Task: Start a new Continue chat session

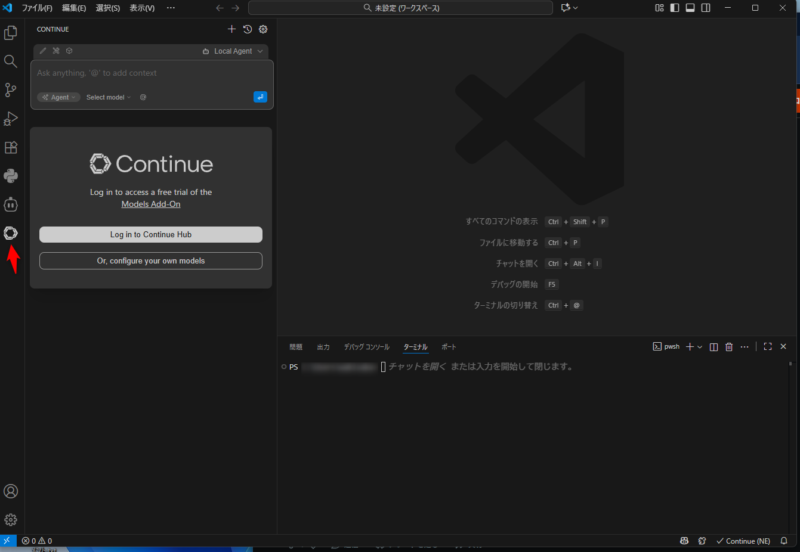Action: (x=232, y=29)
